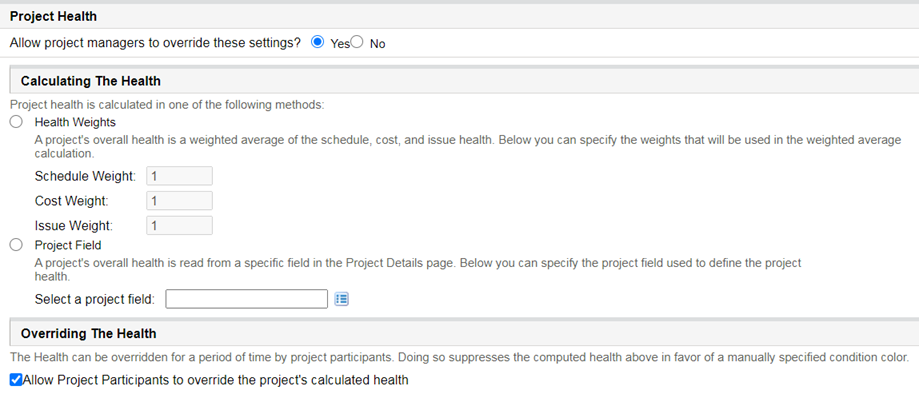This screenshot has width=919, height=394.
Task: Click the Health Weights label text
Action: point(76,123)
